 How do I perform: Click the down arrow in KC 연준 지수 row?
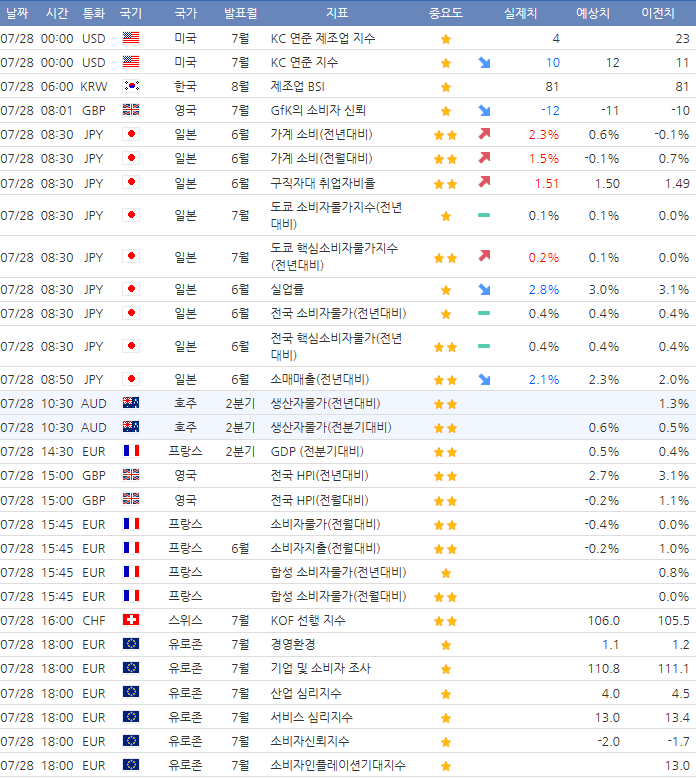(484, 63)
